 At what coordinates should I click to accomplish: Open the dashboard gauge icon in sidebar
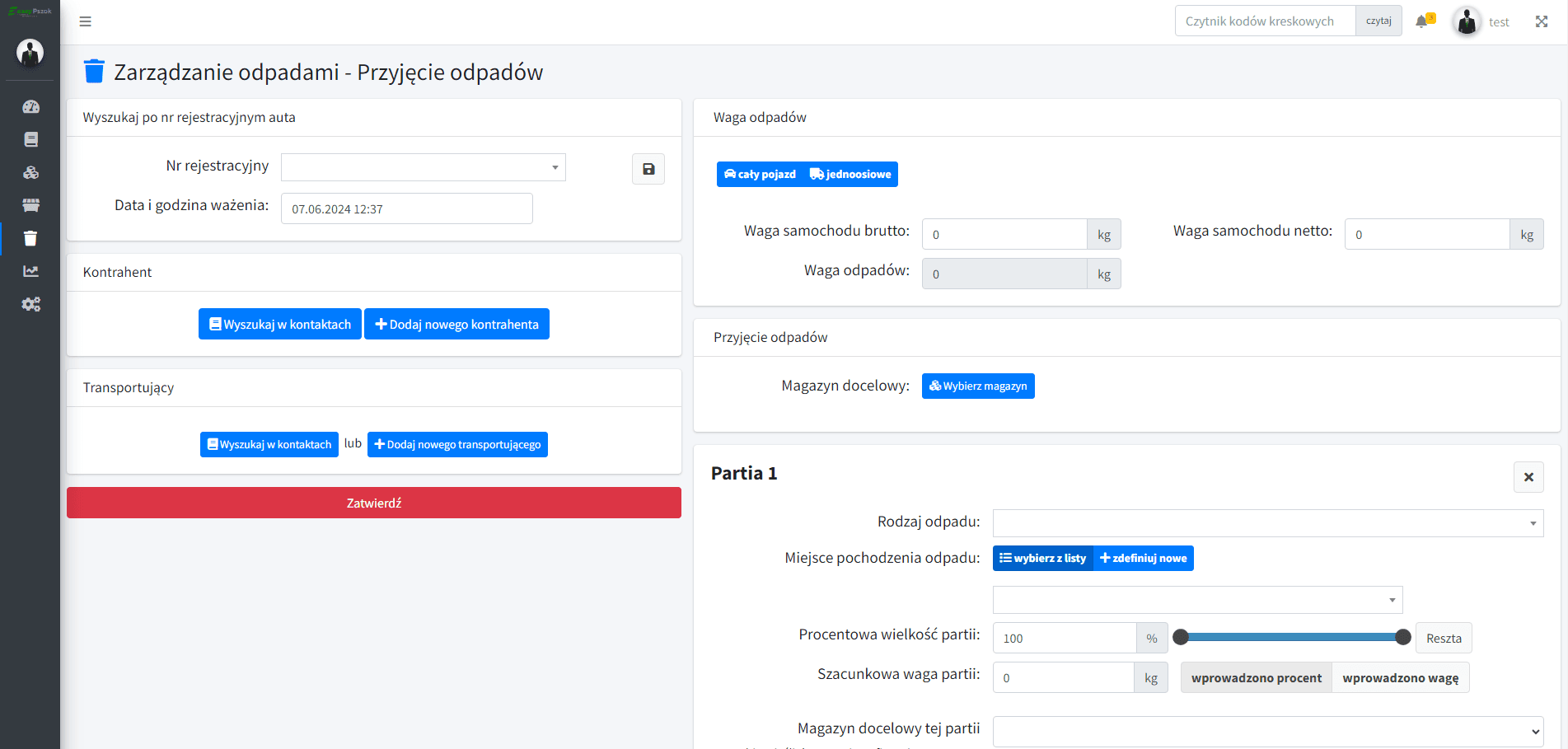pyautogui.click(x=30, y=106)
